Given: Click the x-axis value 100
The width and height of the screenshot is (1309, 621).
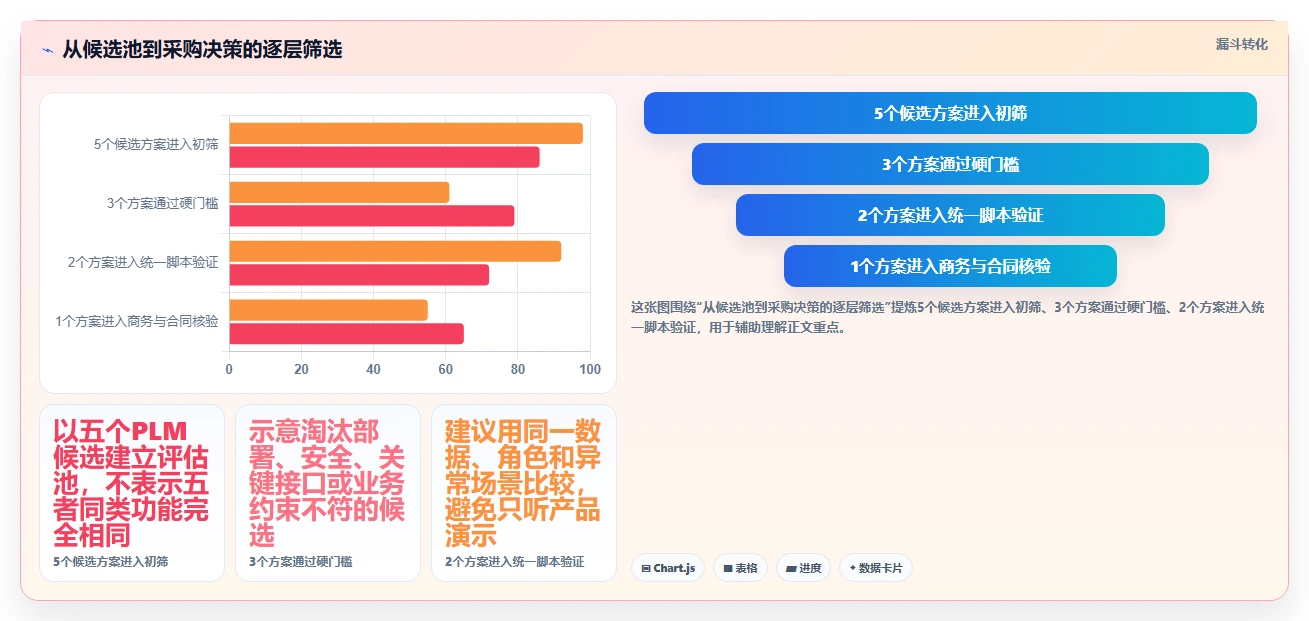Looking at the screenshot, I should [590, 369].
